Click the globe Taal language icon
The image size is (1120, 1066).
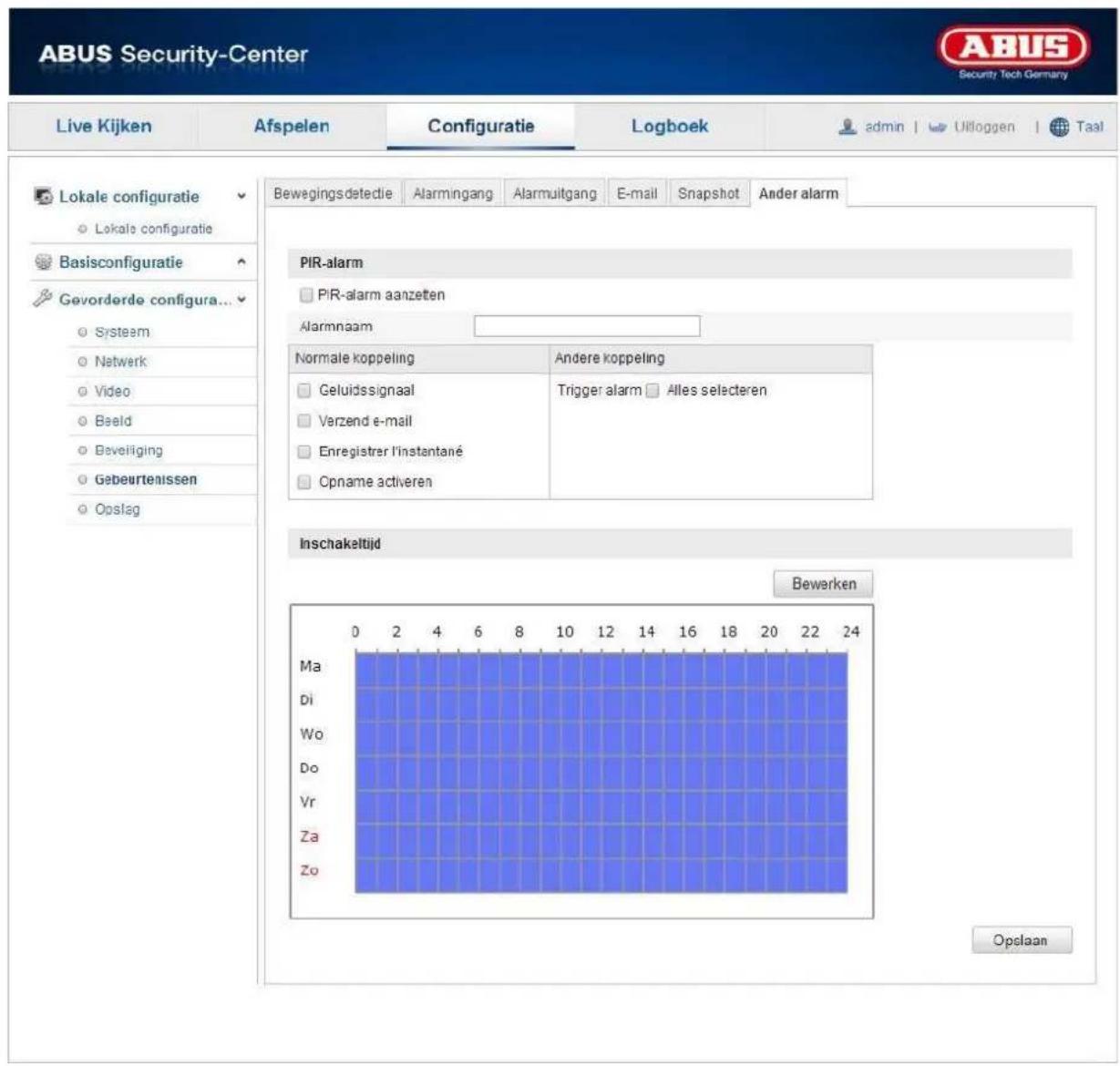[x=1059, y=128]
